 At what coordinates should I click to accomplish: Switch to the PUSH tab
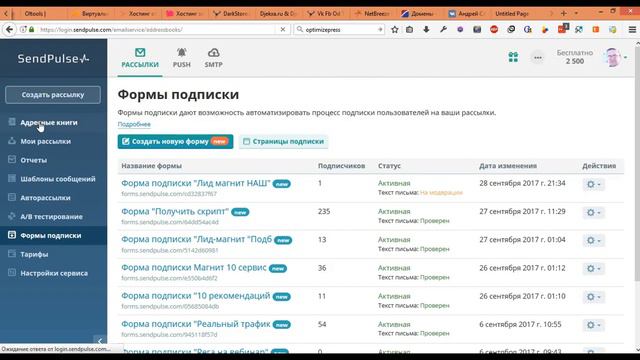(x=182, y=58)
